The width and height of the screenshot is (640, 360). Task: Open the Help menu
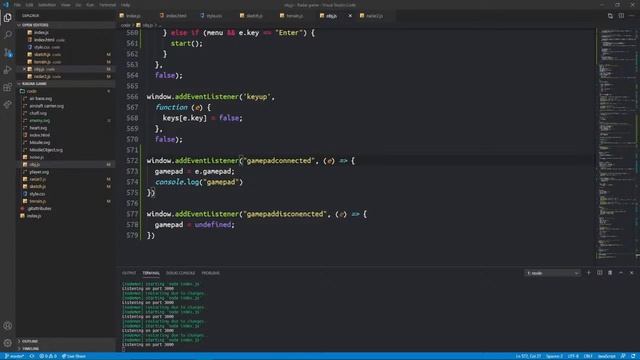coord(125,5)
